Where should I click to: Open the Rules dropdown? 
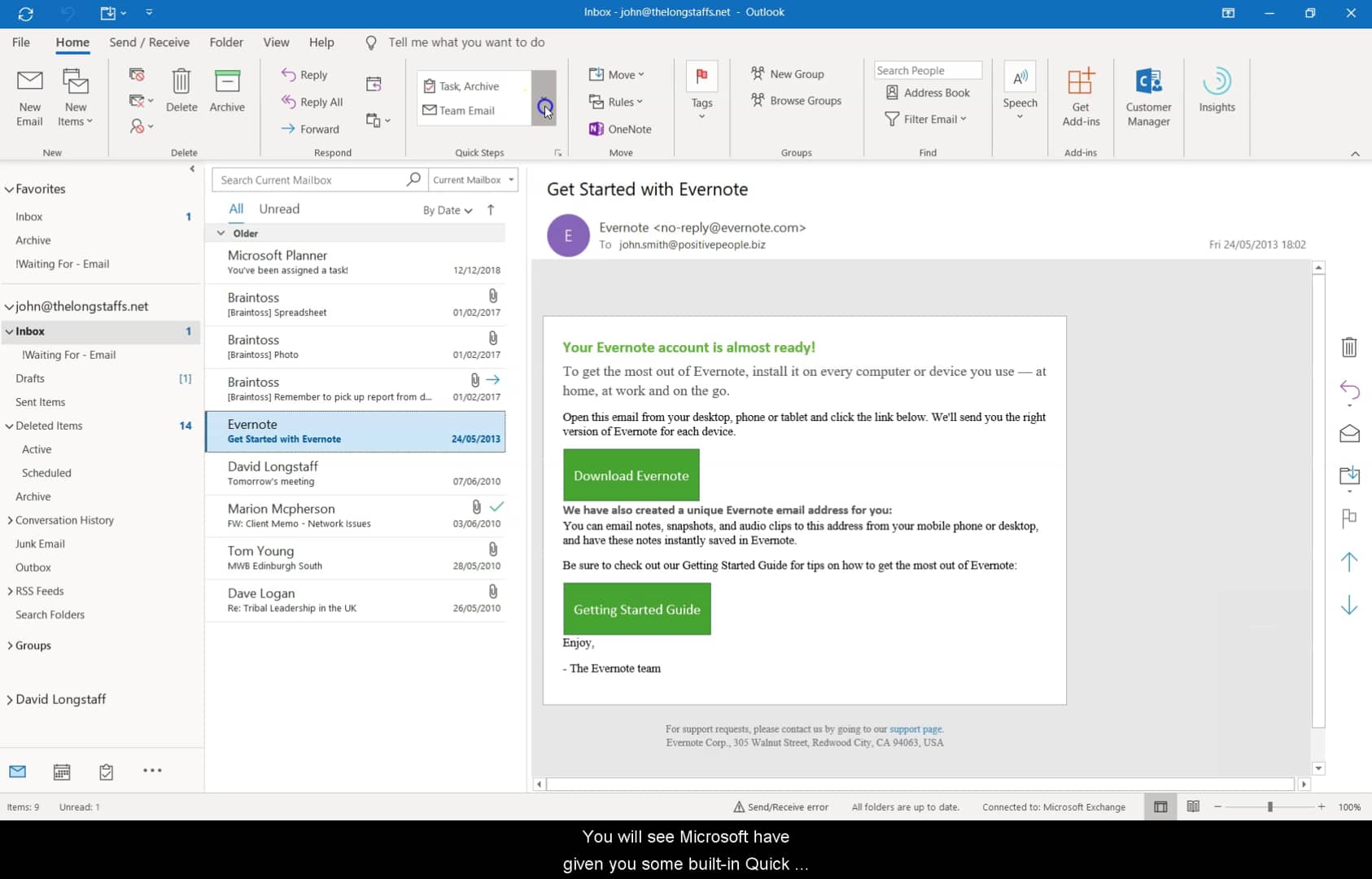[616, 102]
